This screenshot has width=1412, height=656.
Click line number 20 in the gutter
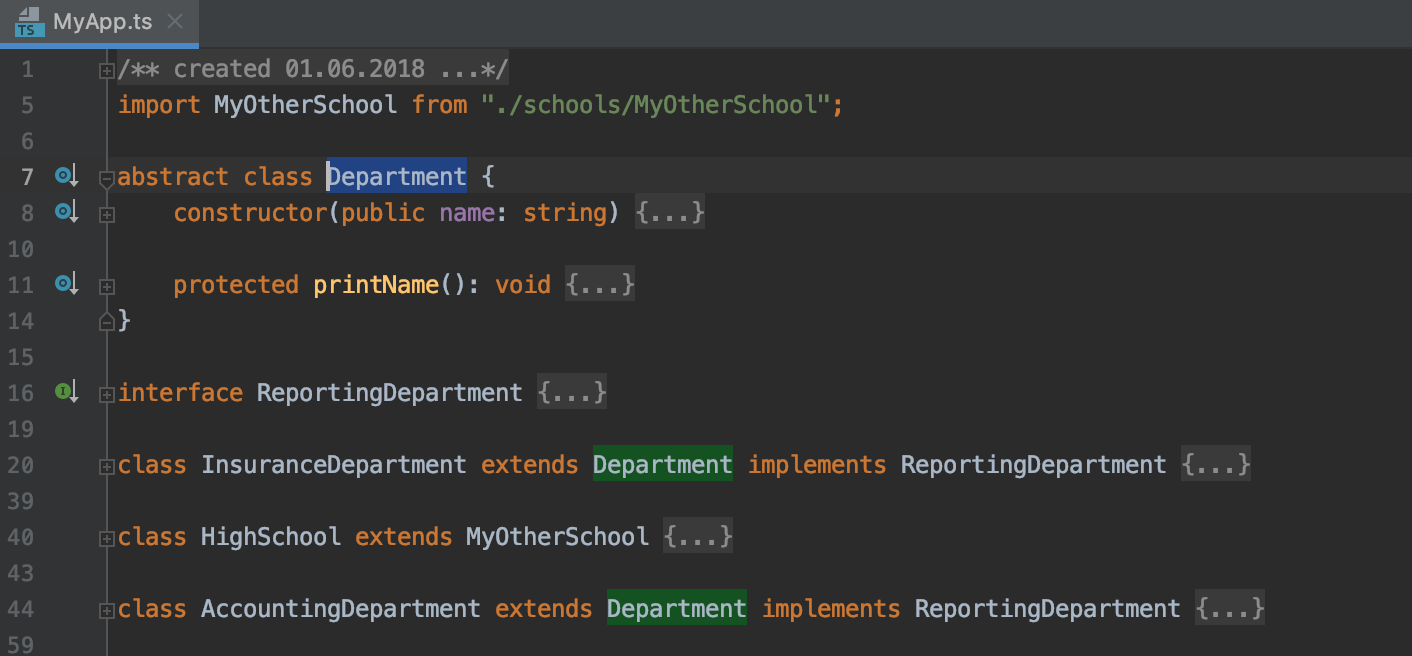pyautogui.click(x=20, y=465)
